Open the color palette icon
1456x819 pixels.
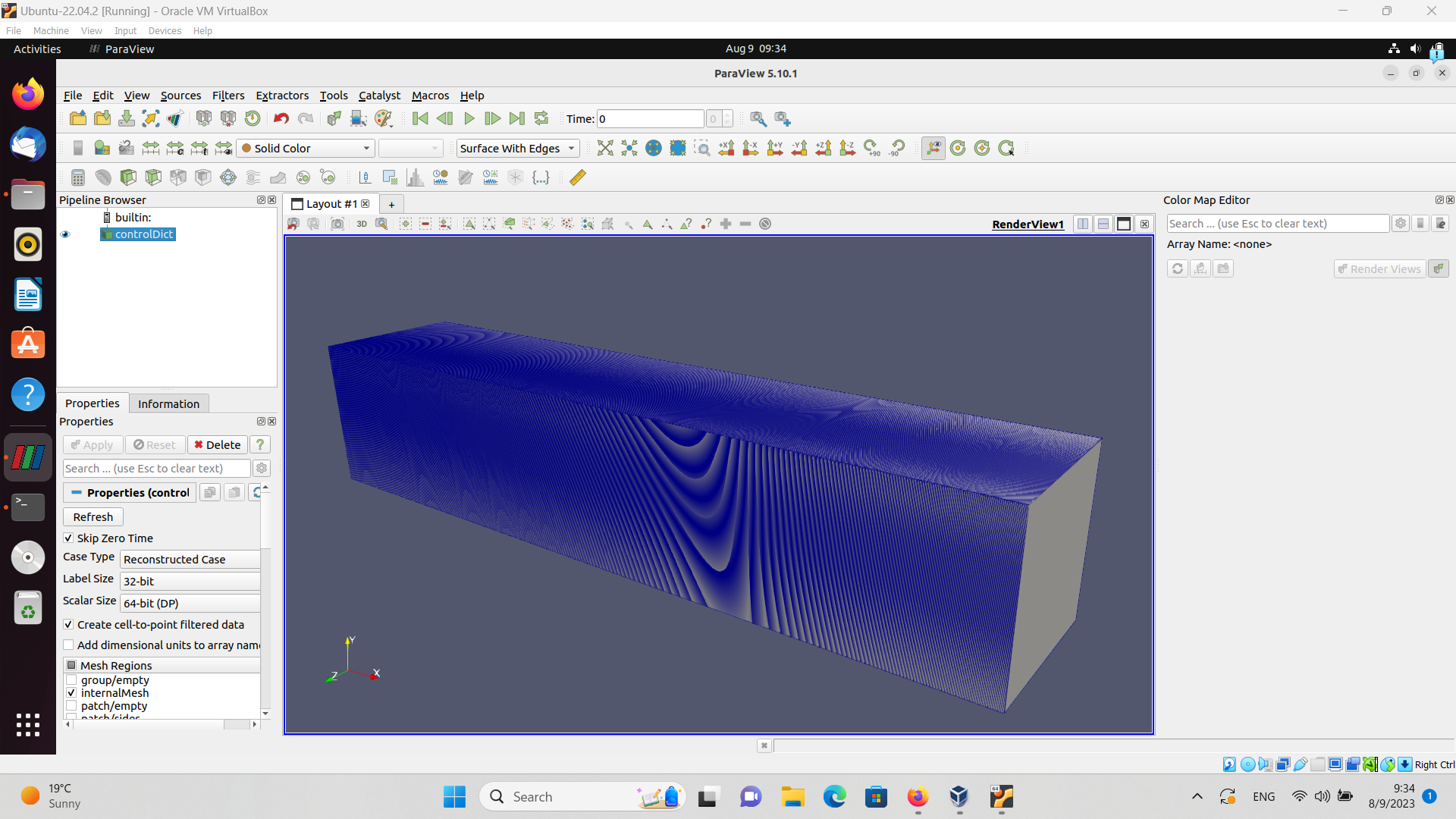384,118
